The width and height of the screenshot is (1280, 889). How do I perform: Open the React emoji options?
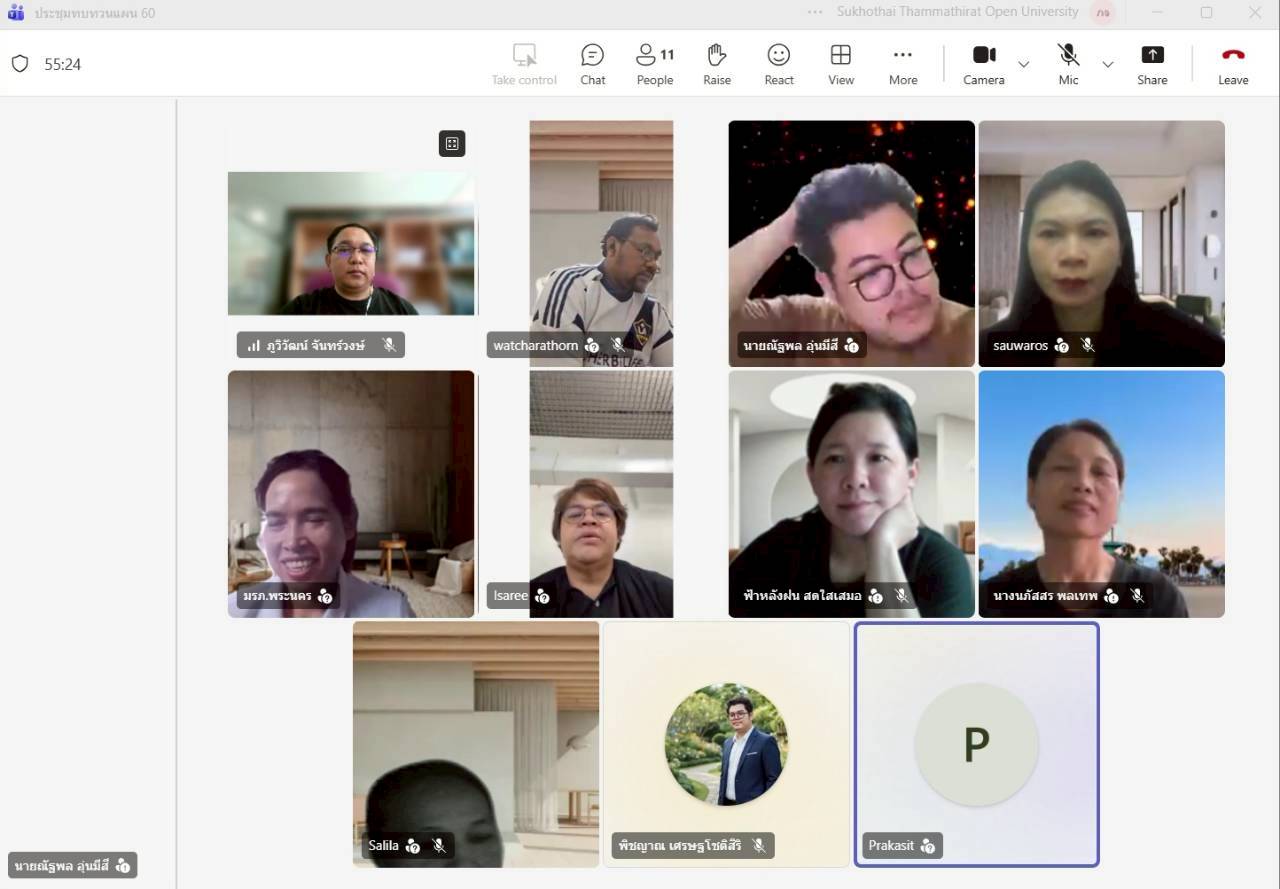click(778, 64)
